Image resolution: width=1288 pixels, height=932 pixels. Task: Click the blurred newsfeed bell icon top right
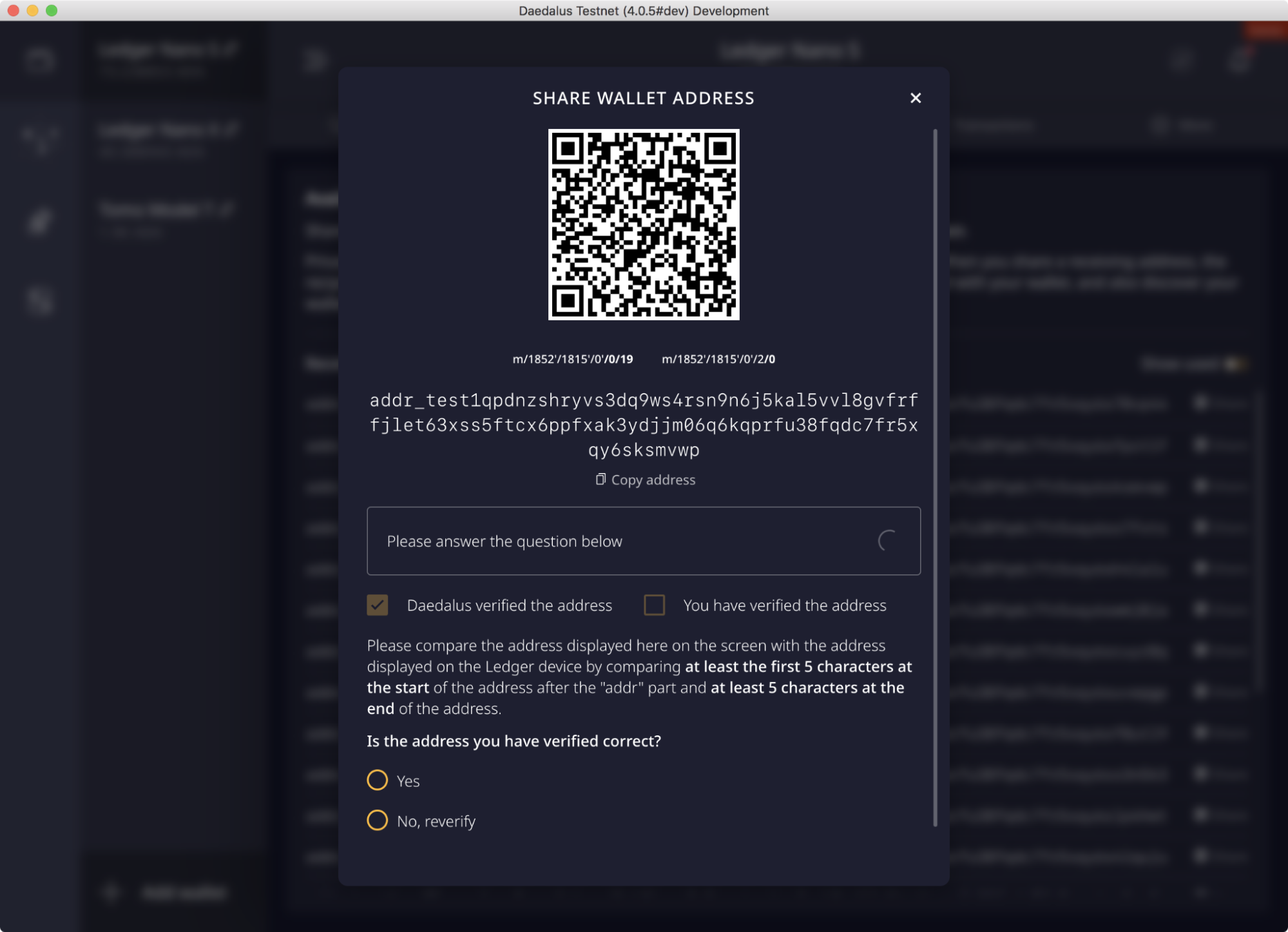click(1240, 61)
